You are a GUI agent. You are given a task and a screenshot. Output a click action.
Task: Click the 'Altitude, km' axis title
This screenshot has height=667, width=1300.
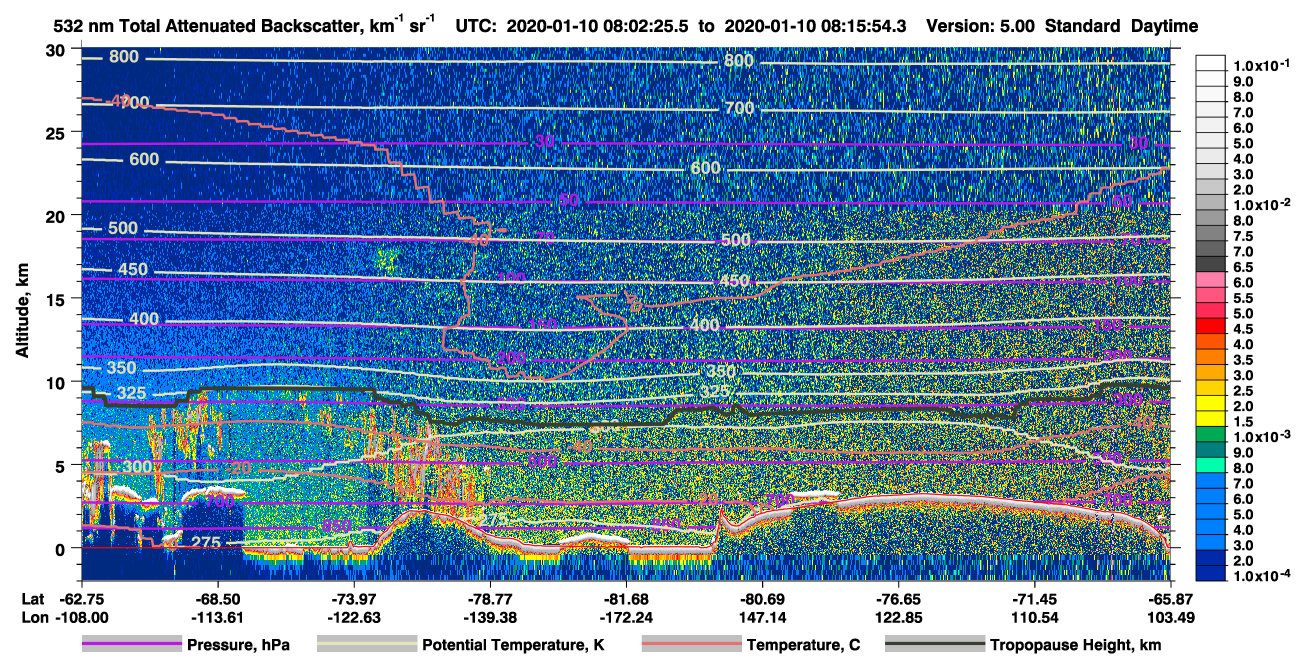click(21, 313)
